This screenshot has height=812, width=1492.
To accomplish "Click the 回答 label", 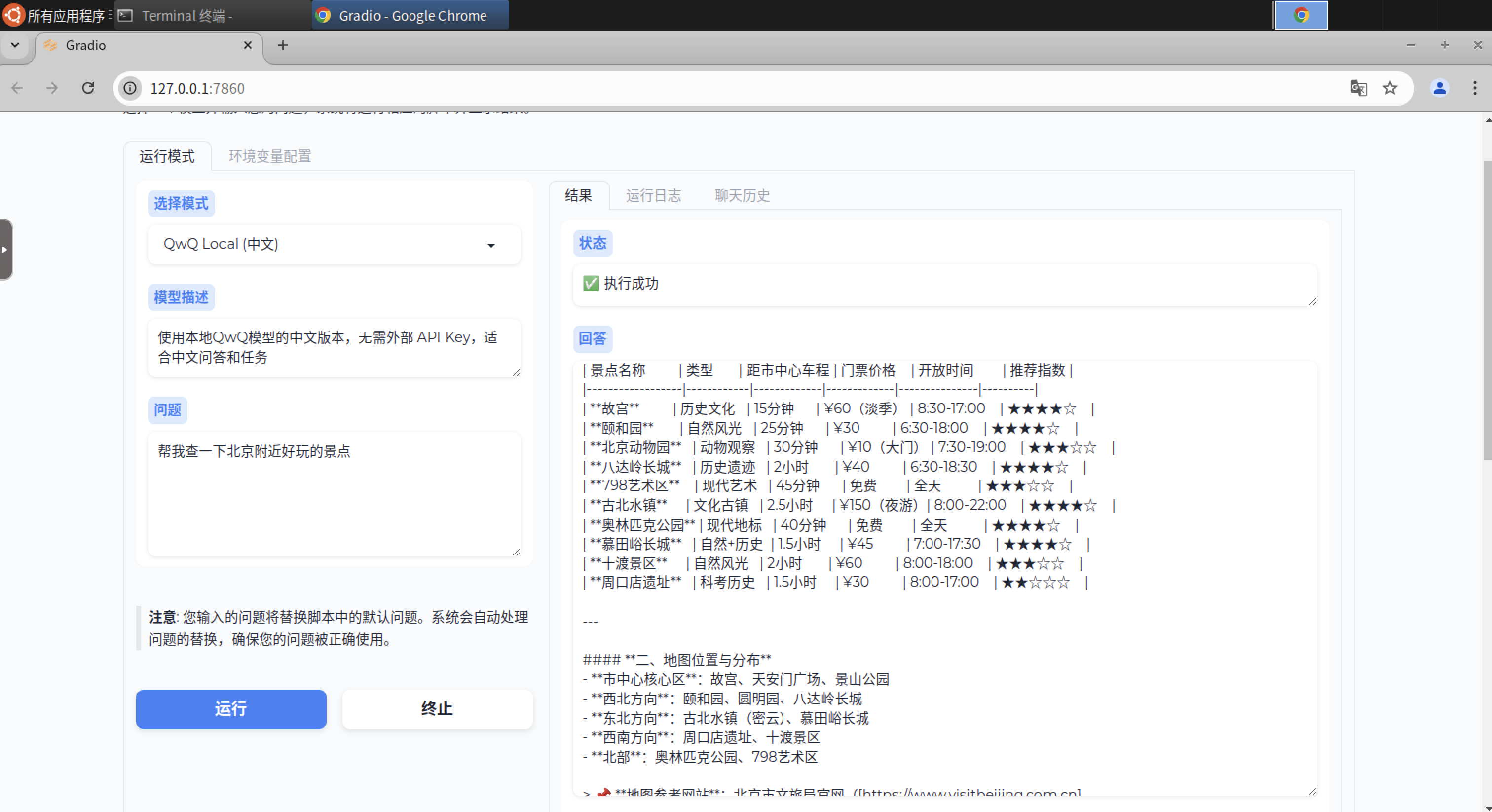I will coord(592,339).
